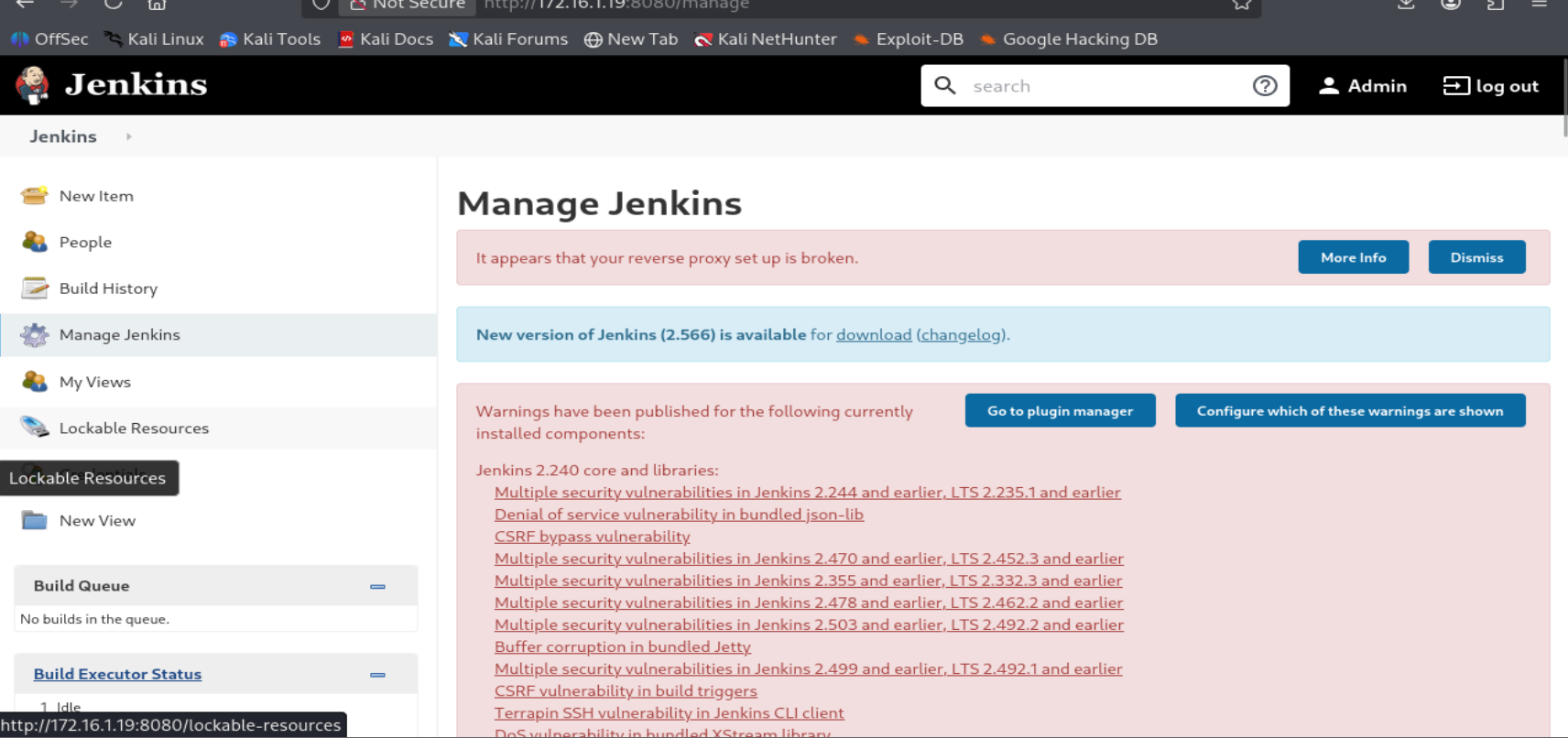Reload the page with the browser refresh icon
1568x738 pixels.
point(113,5)
